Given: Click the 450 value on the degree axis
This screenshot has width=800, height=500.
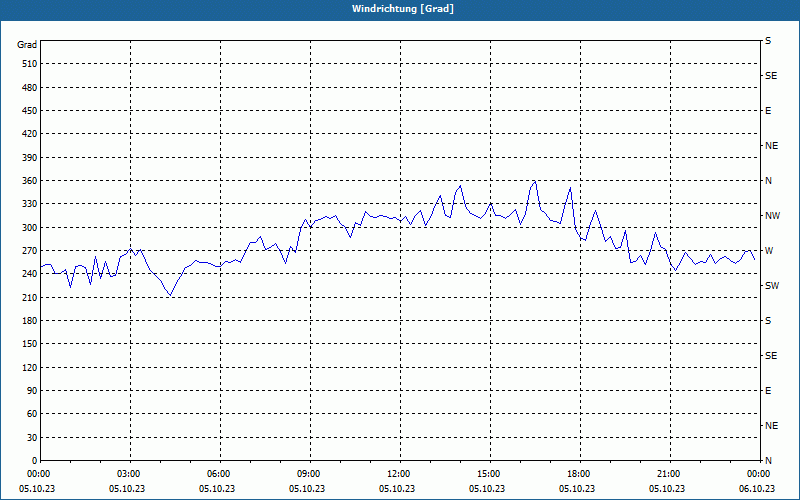Looking at the screenshot, I should [30, 111].
